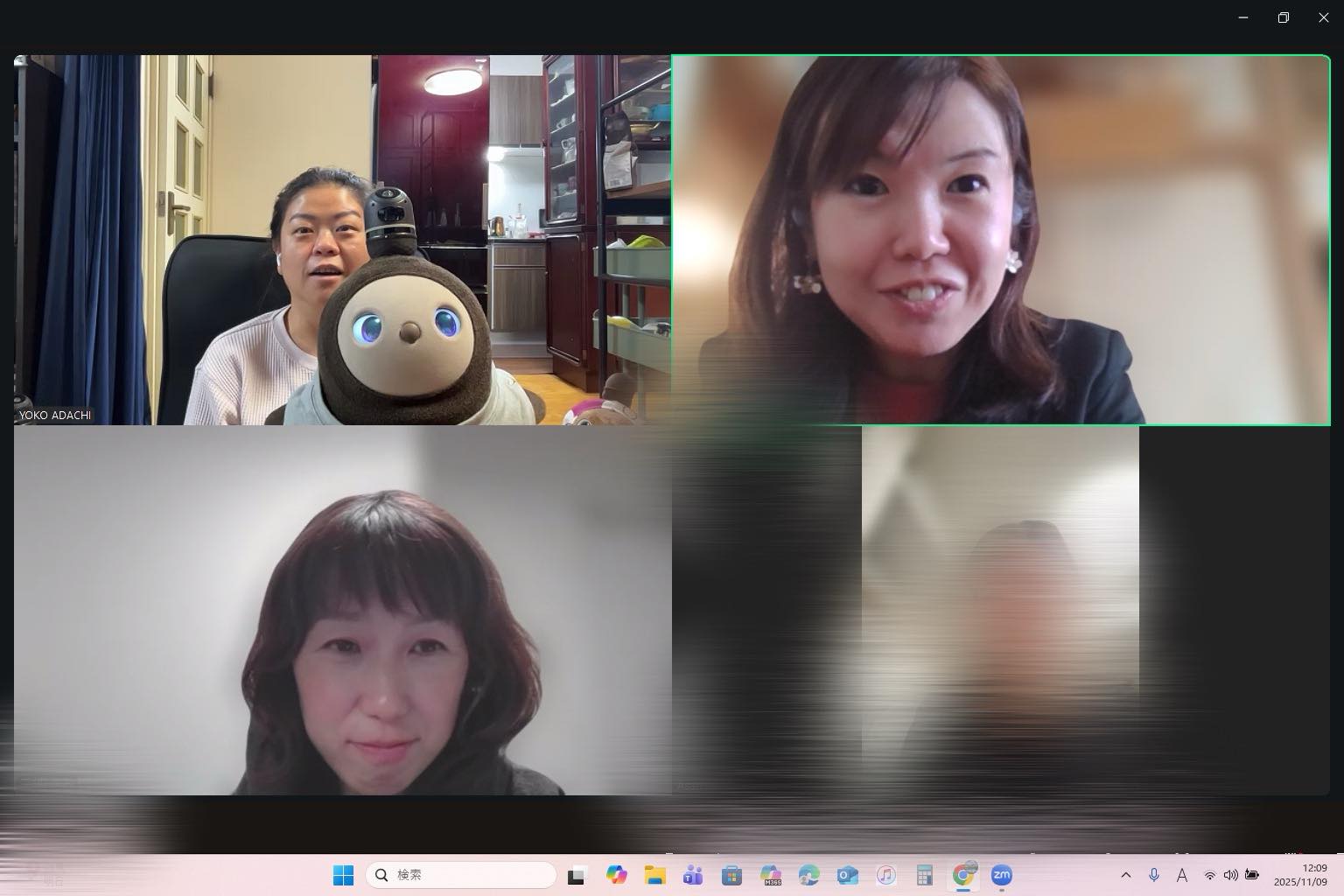The image size is (1344, 896).
Task: Click the microphone icon in system tray
Action: click(1154, 875)
